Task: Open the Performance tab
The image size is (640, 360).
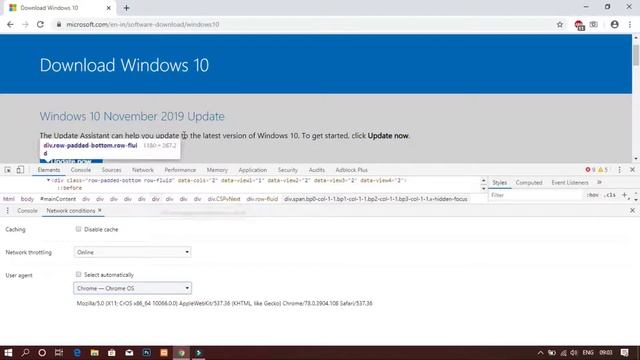Action: [x=180, y=170]
